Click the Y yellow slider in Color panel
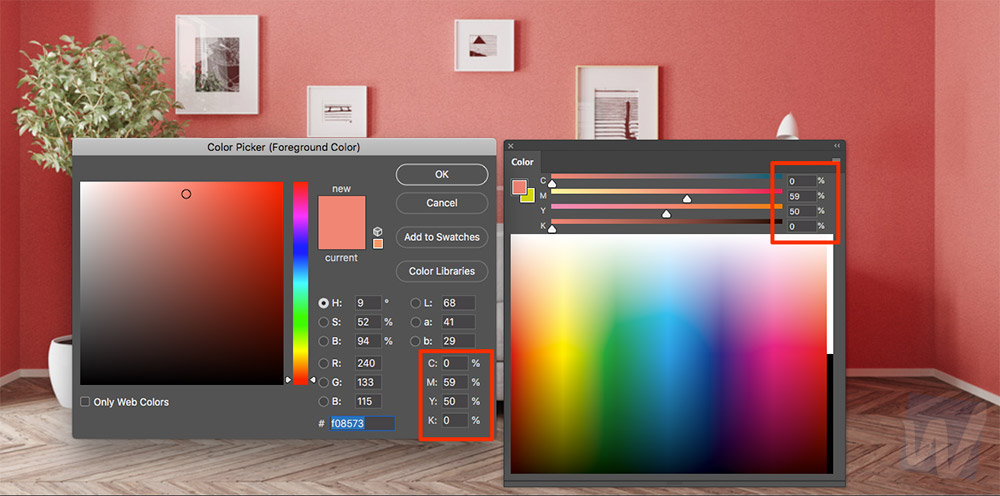The height and width of the screenshot is (496, 1000). tap(666, 207)
